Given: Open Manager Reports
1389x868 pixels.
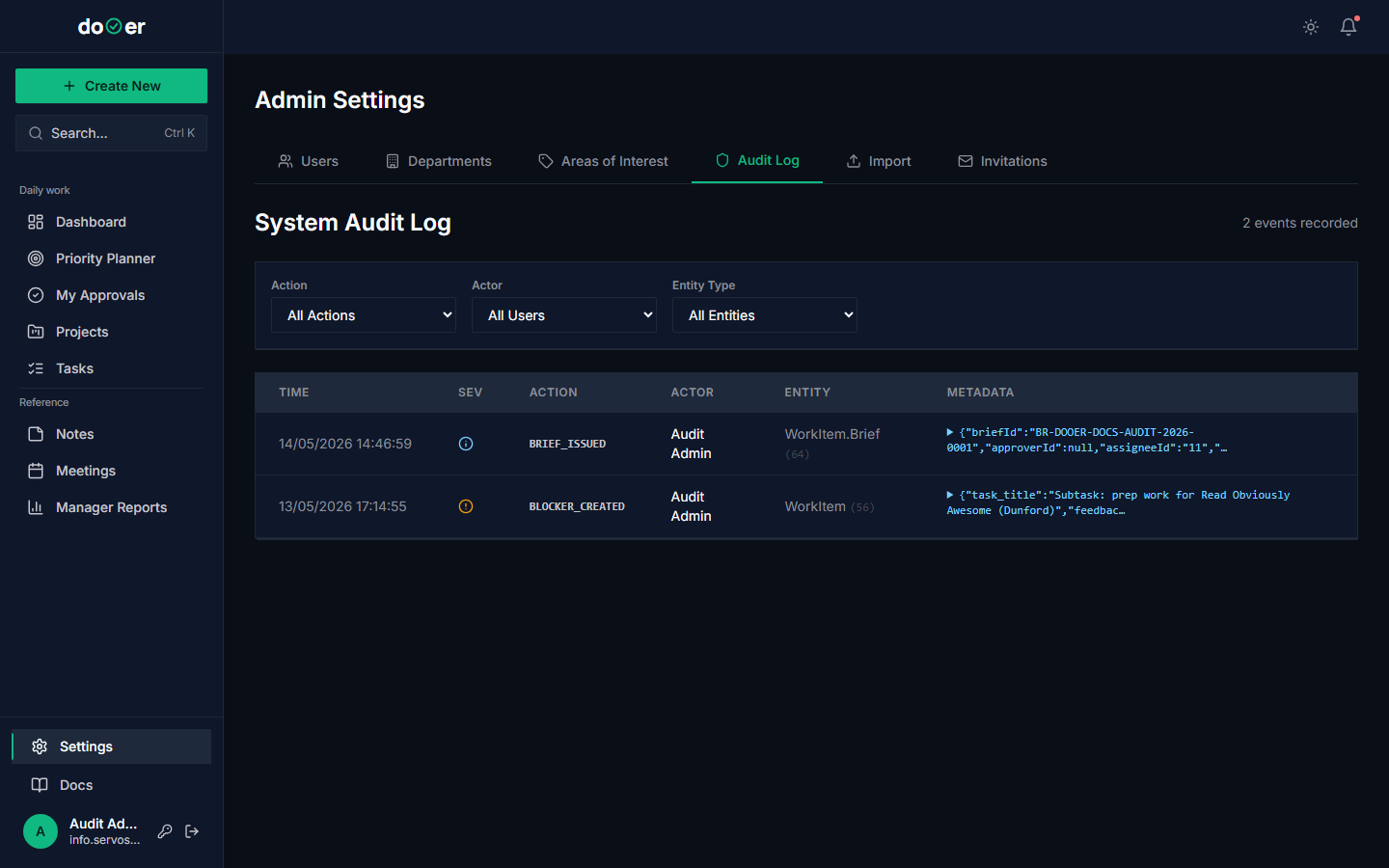Looking at the screenshot, I should 112,507.
